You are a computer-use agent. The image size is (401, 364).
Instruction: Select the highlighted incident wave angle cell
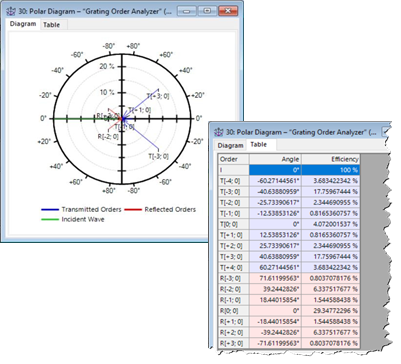click(x=275, y=170)
